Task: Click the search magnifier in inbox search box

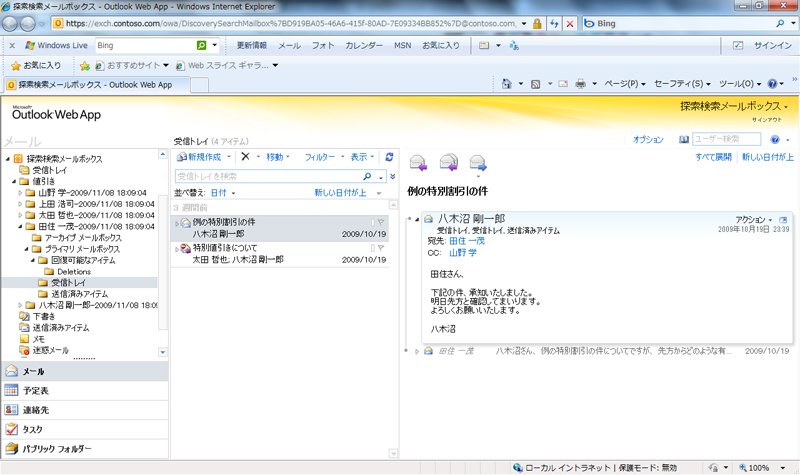Action: 367,176
